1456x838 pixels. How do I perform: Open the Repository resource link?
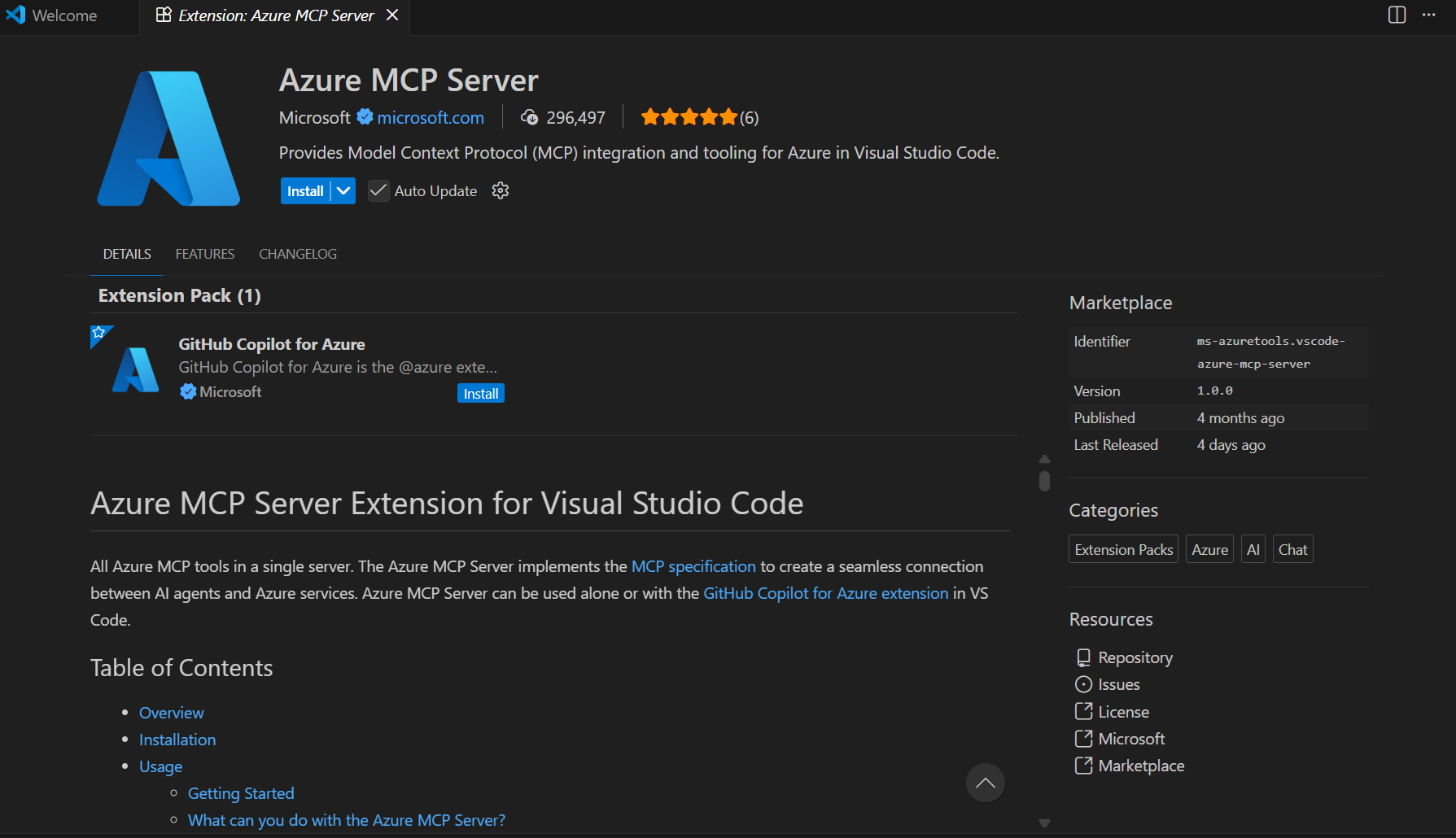pyautogui.click(x=1135, y=657)
